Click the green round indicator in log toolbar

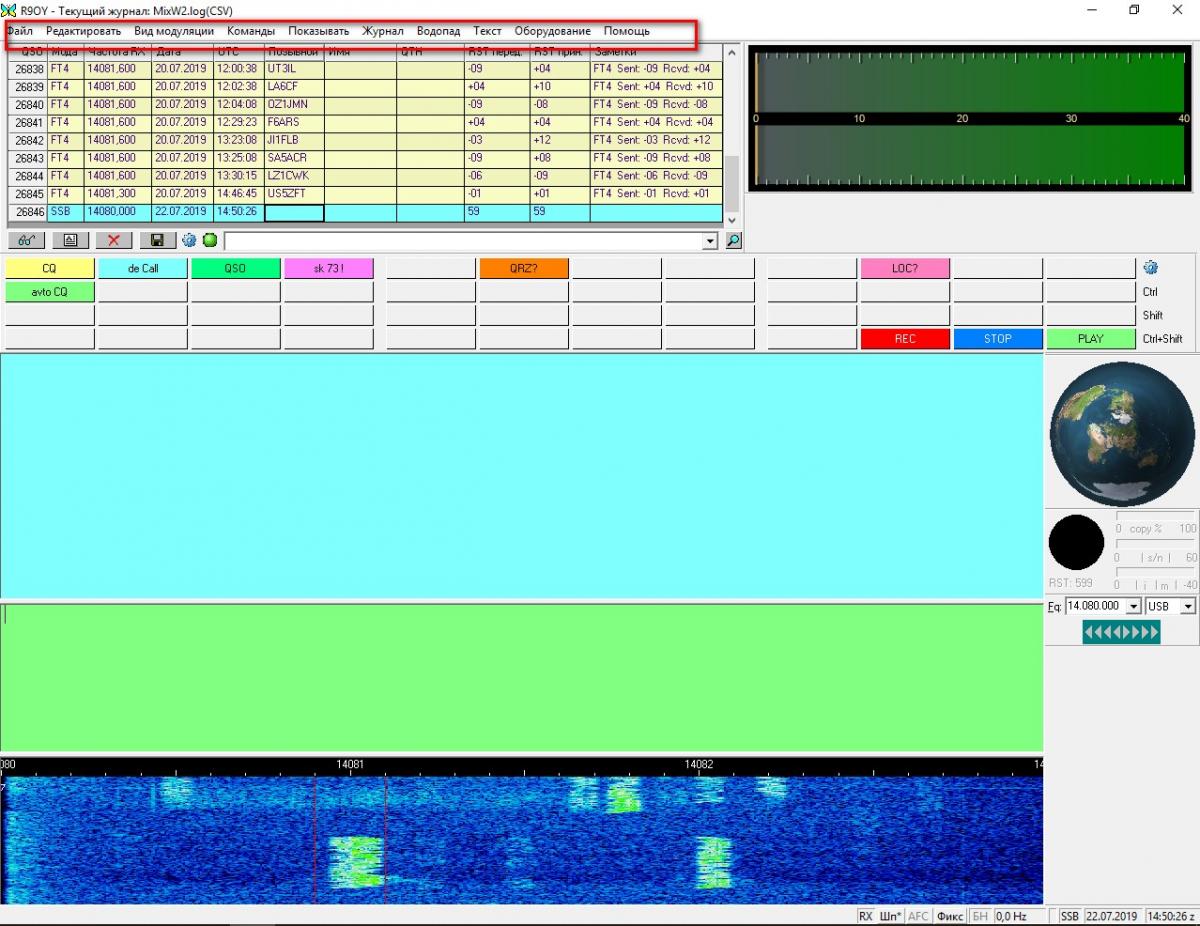[210, 241]
